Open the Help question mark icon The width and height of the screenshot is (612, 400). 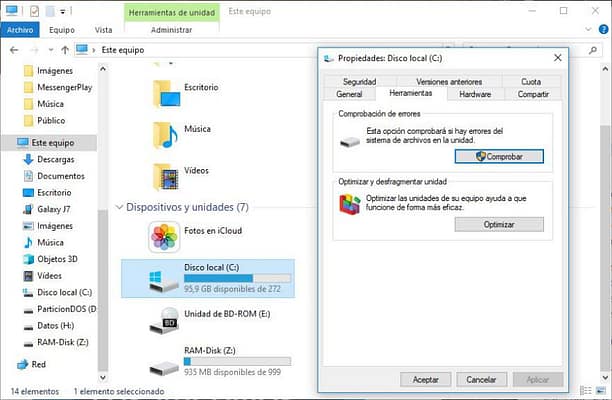(x=603, y=29)
